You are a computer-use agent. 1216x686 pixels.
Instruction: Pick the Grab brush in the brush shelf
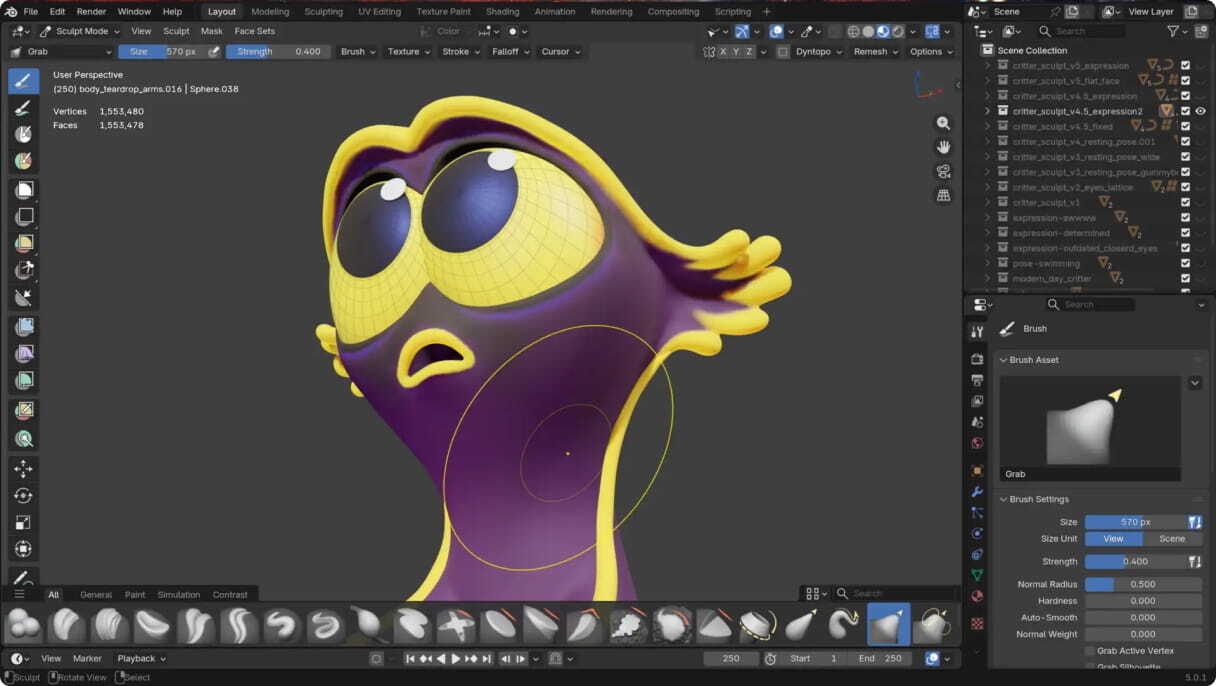(x=888, y=625)
